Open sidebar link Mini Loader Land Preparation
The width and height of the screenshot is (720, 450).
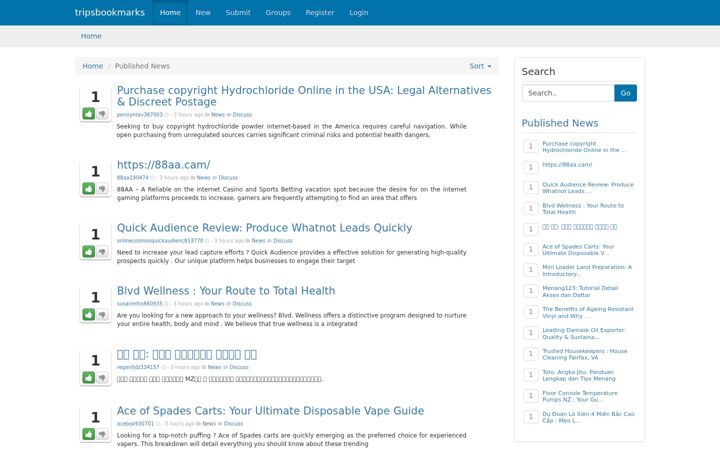click(587, 270)
